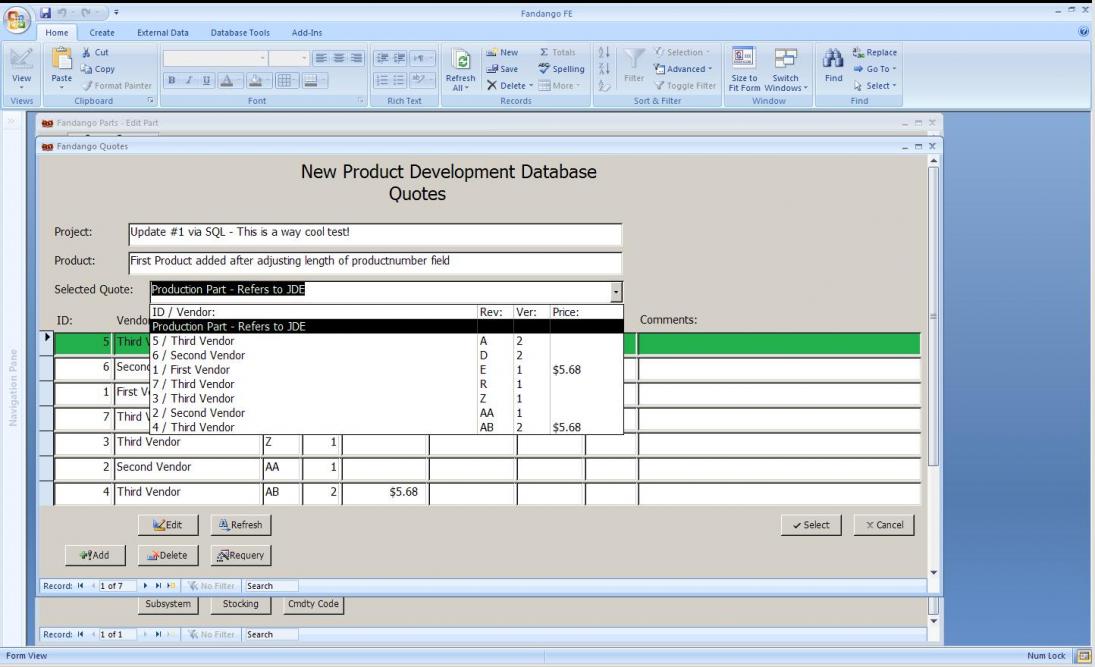Open the Advanced filter dropdown
The width and height of the screenshot is (1095, 667).
[683, 69]
